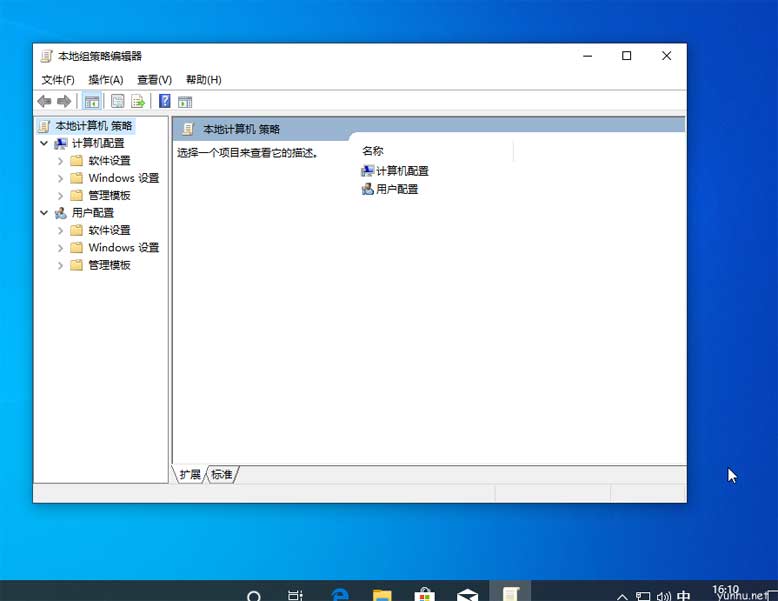Collapse the 用户配置 tree node

(x=44, y=213)
